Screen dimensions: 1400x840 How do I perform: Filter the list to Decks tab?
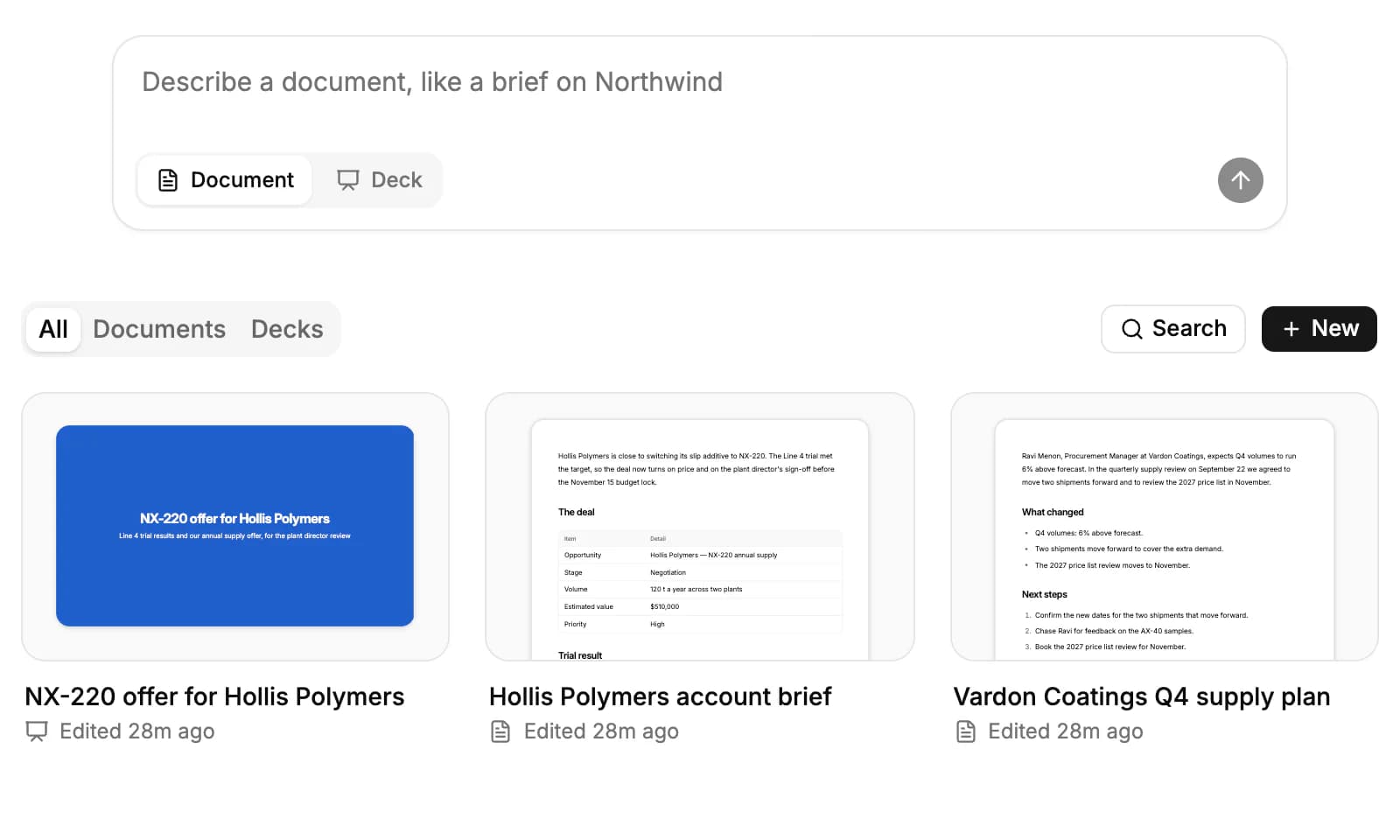pos(287,329)
